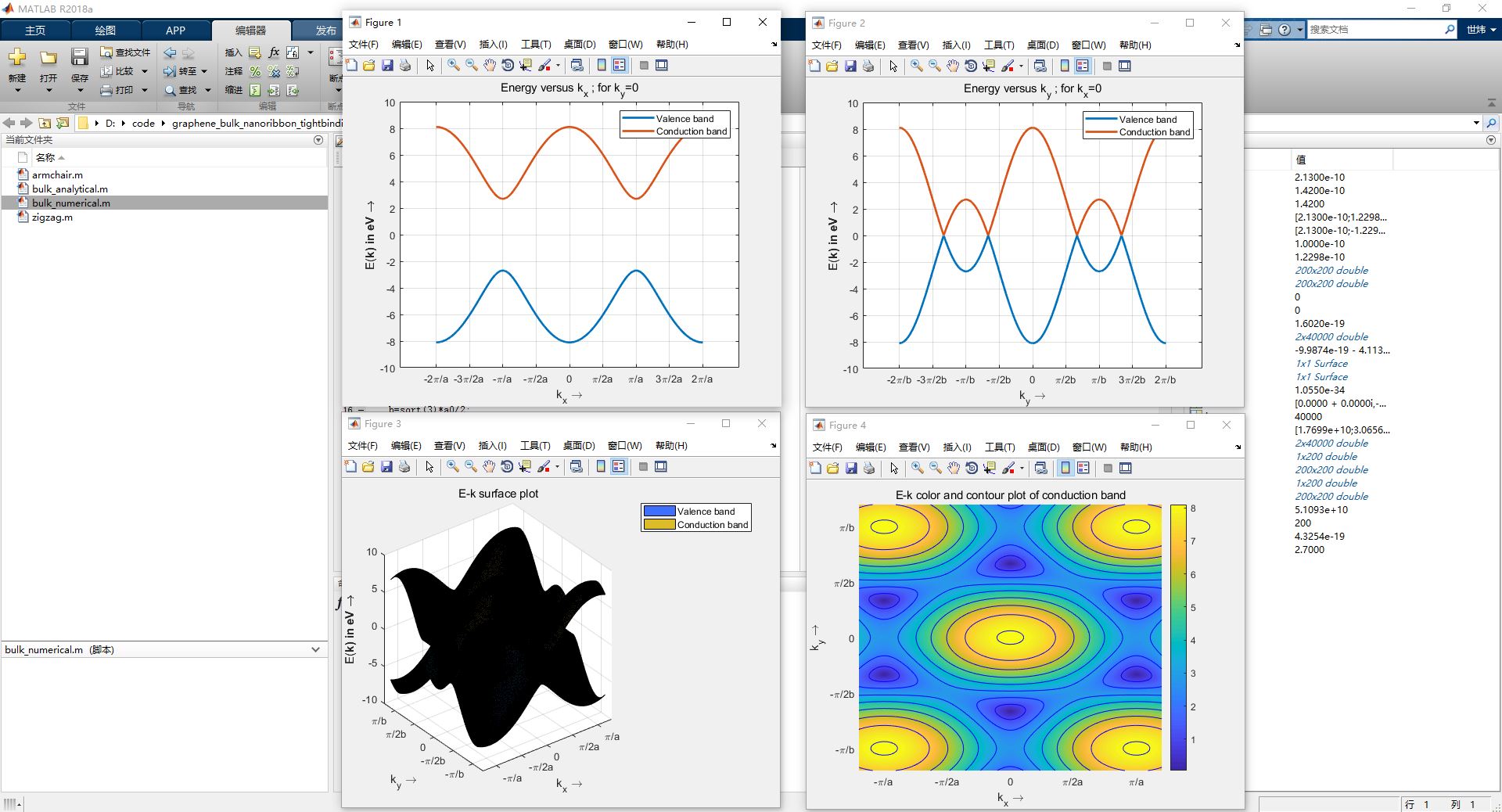The width and height of the screenshot is (1502, 812).
Task: Toggle Insert Colorbar in Figure 4
Action: click(x=1065, y=469)
